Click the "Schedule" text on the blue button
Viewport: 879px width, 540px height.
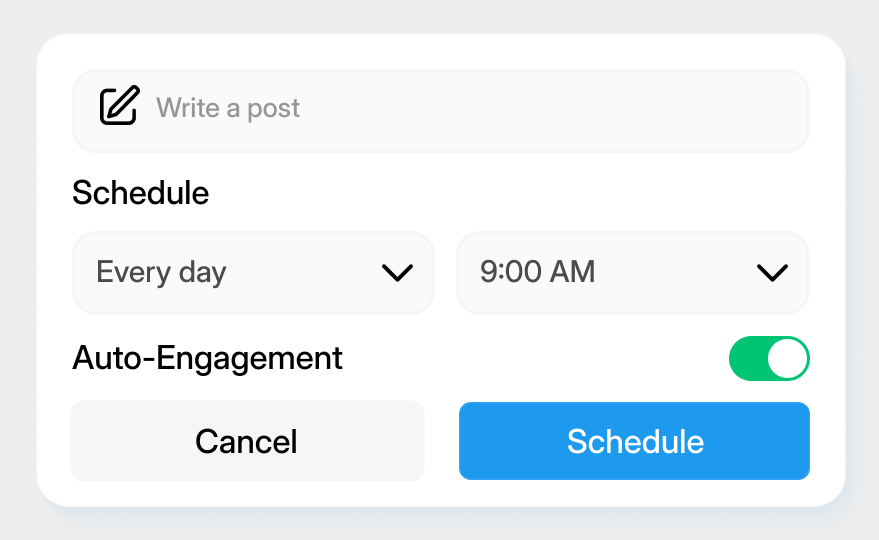(x=635, y=441)
